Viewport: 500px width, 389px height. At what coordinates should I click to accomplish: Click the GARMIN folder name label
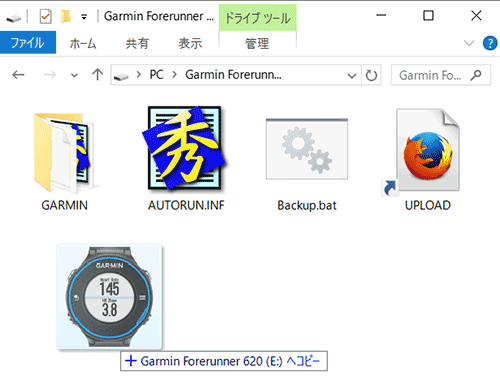(x=65, y=205)
